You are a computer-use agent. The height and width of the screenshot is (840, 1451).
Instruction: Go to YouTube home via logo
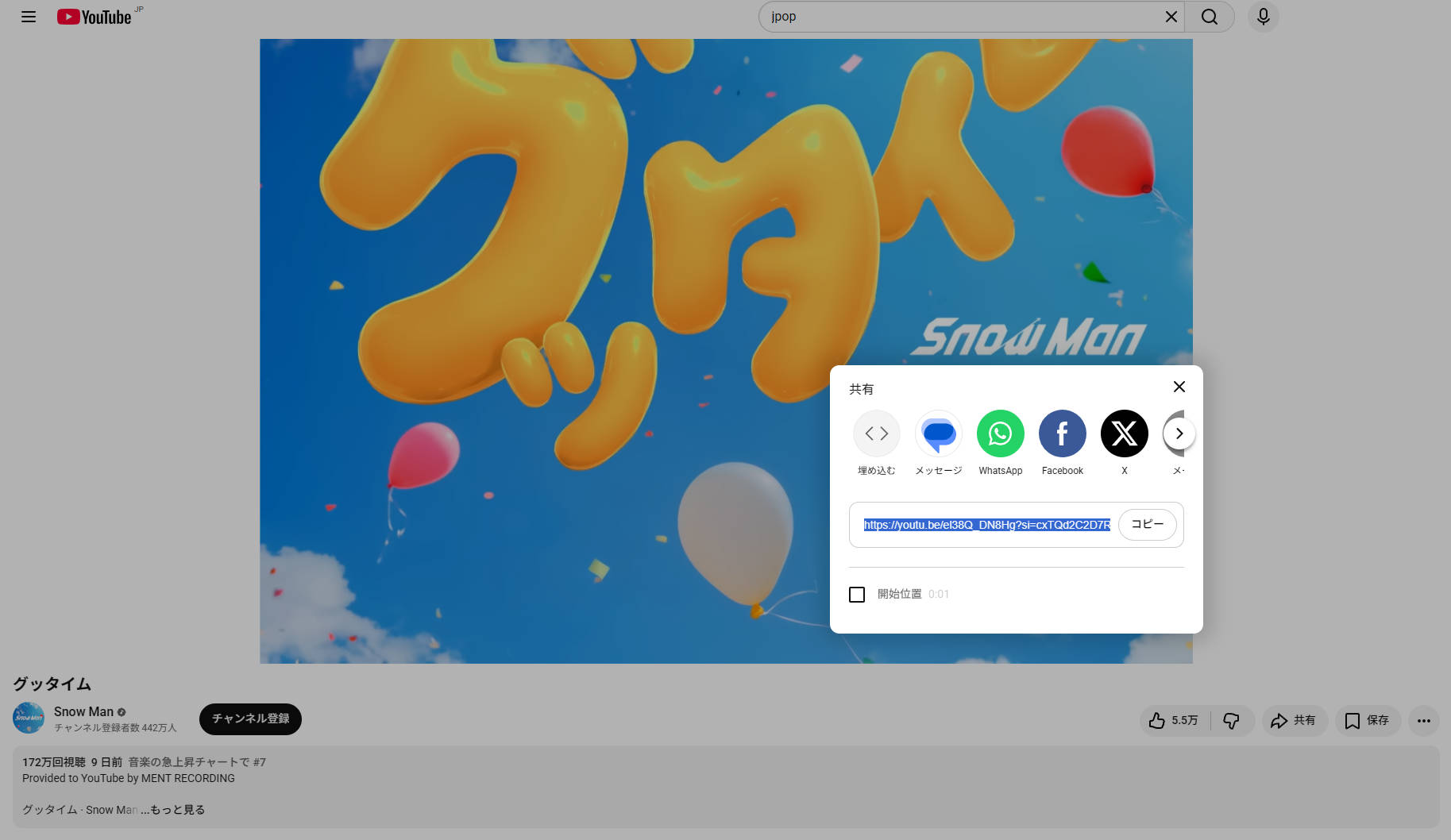pos(94,17)
